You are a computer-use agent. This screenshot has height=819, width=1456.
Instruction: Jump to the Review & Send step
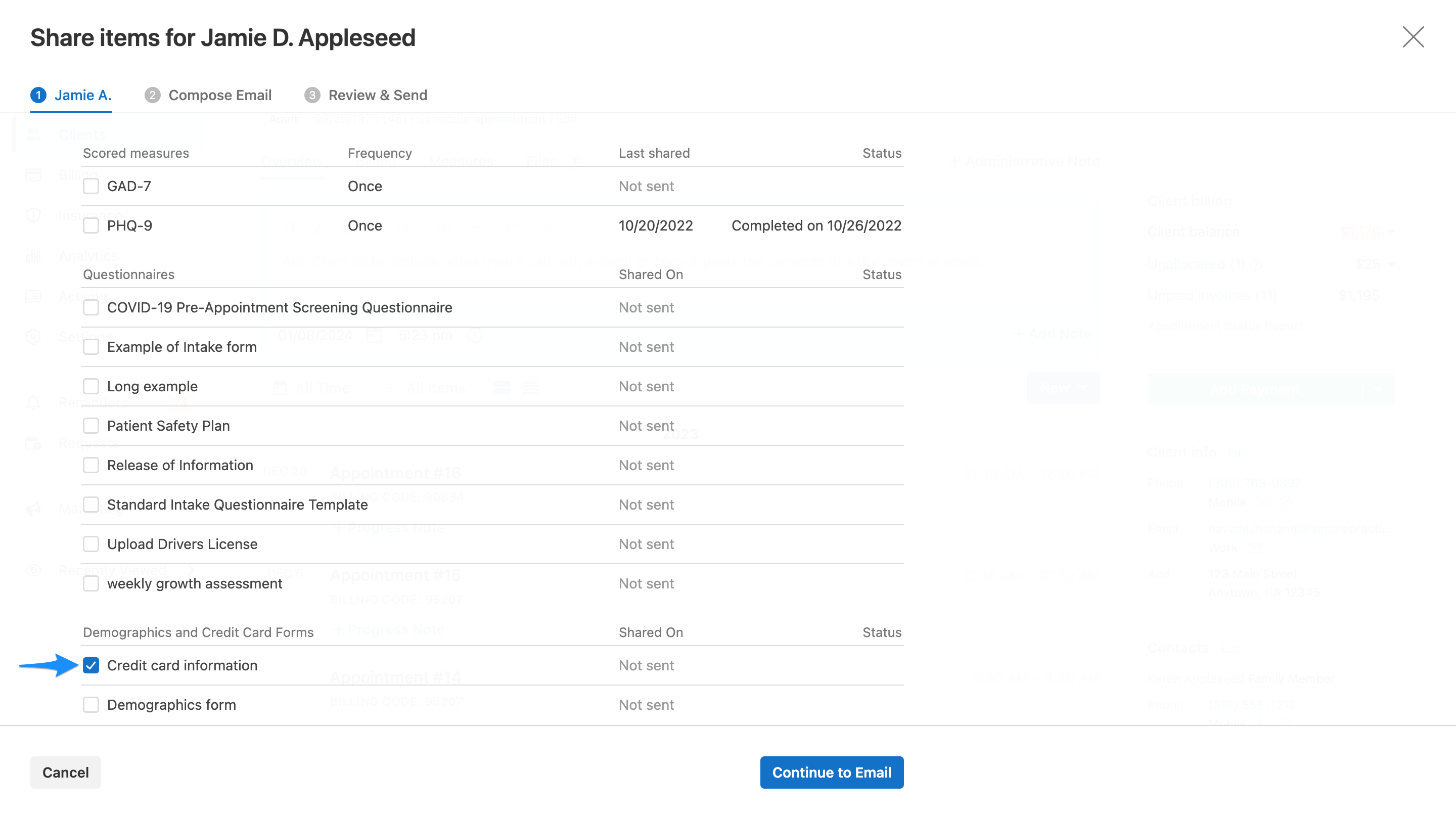(x=366, y=95)
